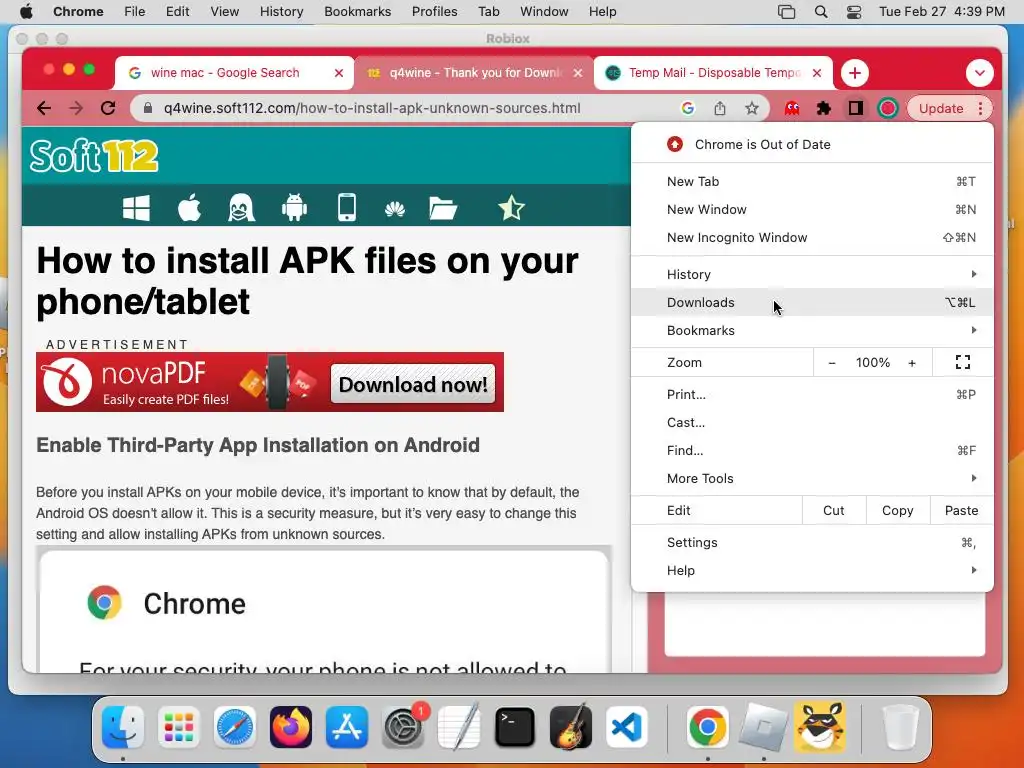Choose New Tab from the Chrome menu
Image resolution: width=1024 pixels, height=768 pixels.
812,182
